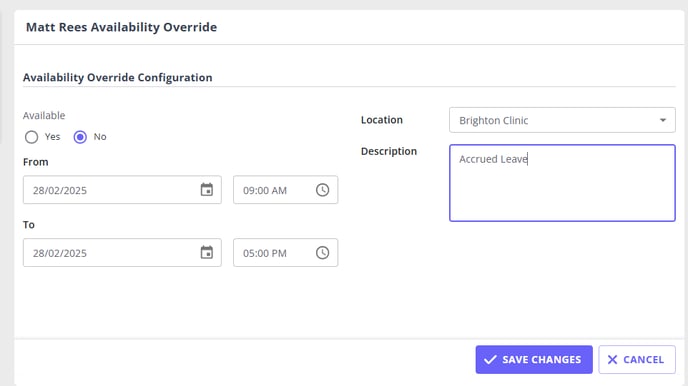Focus the 09:00 AM start time field
This screenshot has height=386, width=688.
click(x=285, y=190)
